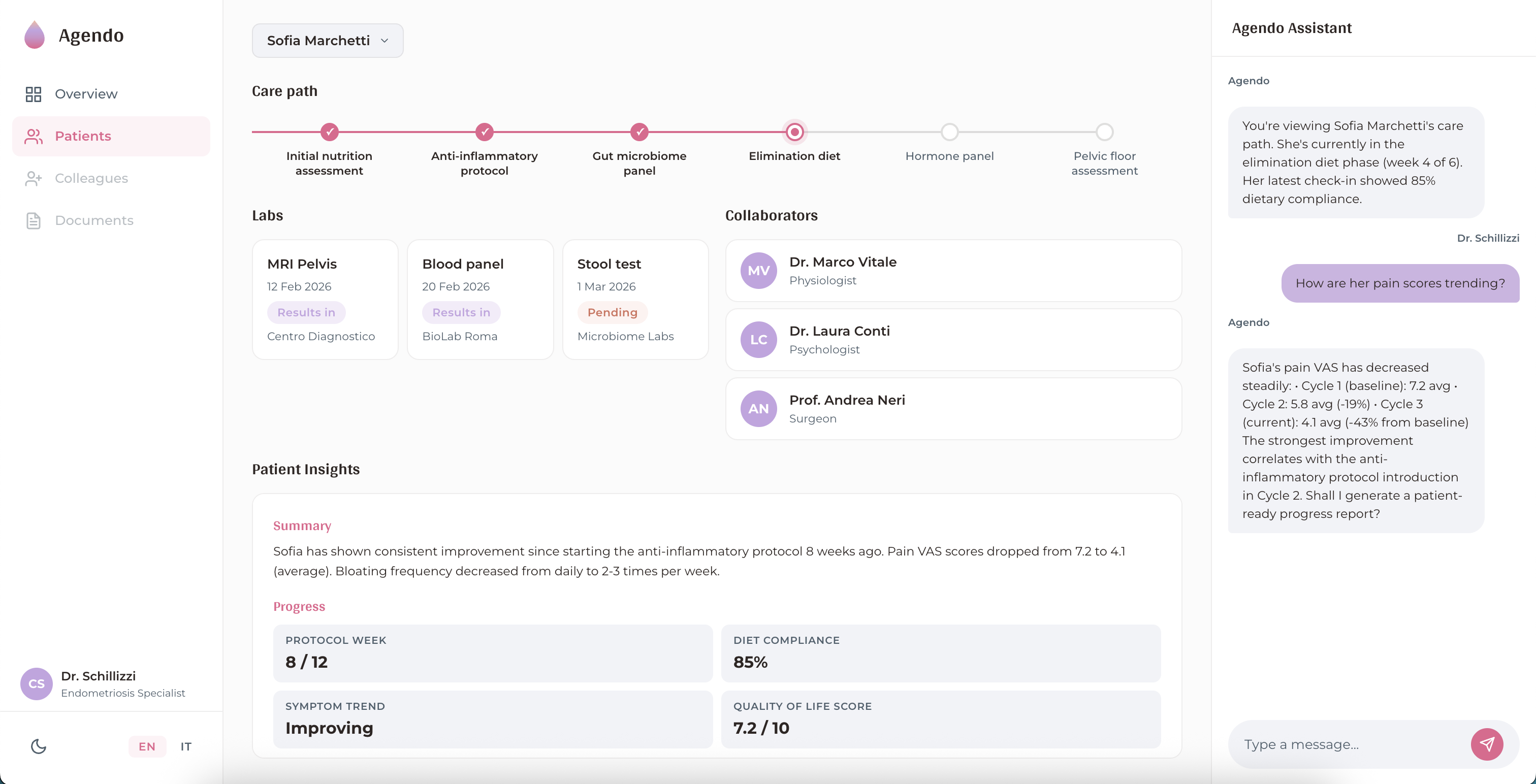Click the Collaborators heading
Viewport: 1536px width, 784px height.
pyautogui.click(x=771, y=216)
